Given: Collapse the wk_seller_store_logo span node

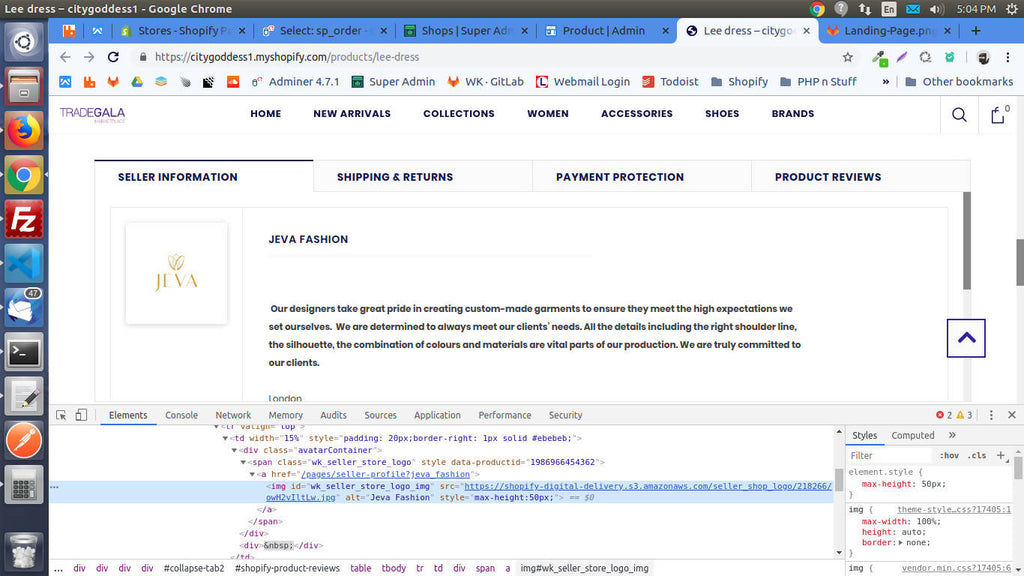Looking at the screenshot, I should 244,462.
